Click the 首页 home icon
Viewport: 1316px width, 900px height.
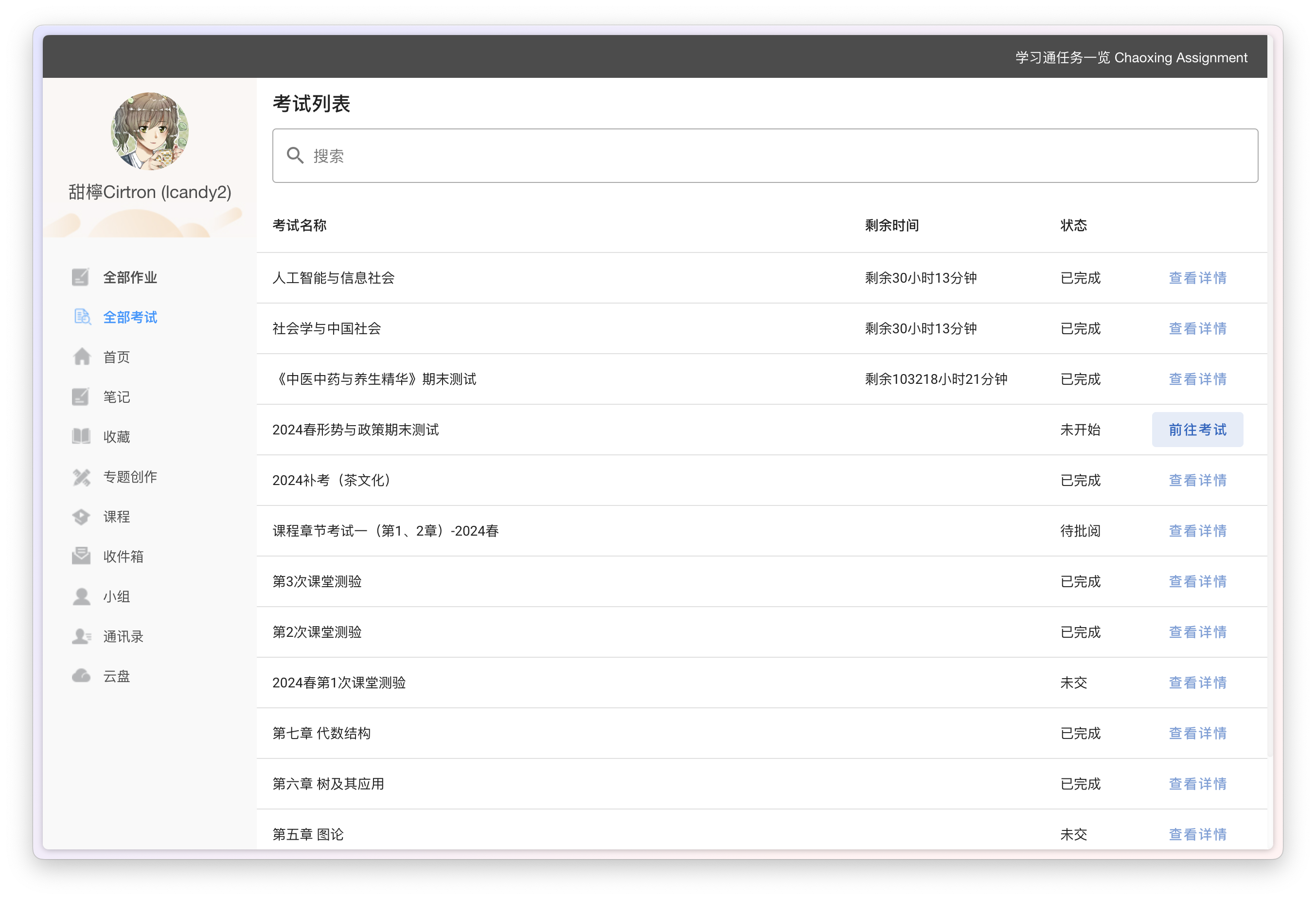(82, 357)
